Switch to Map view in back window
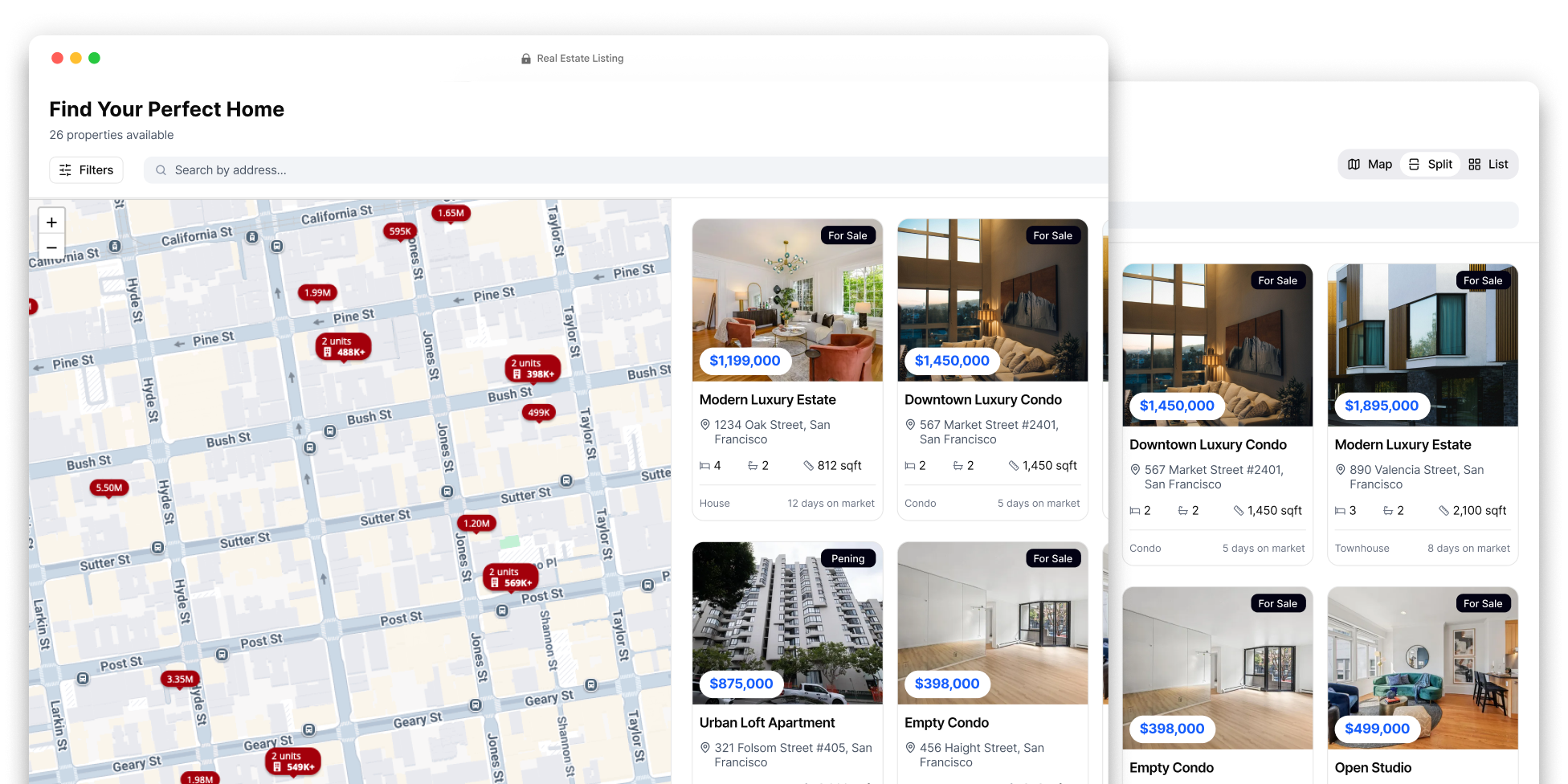This screenshot has height=784, width=1568. click(1370, 165)
